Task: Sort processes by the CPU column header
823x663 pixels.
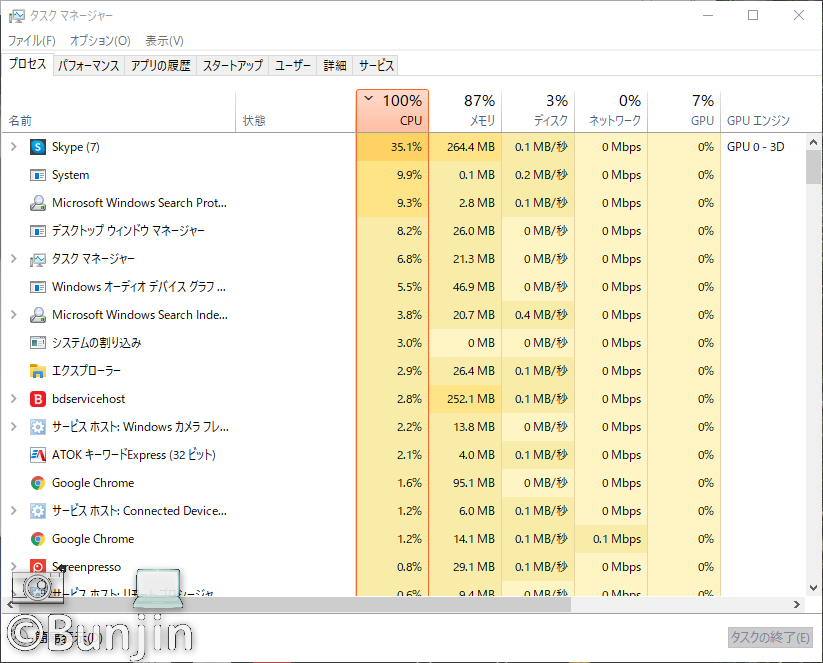Action: pyautogui.click(x=393, y=111)
